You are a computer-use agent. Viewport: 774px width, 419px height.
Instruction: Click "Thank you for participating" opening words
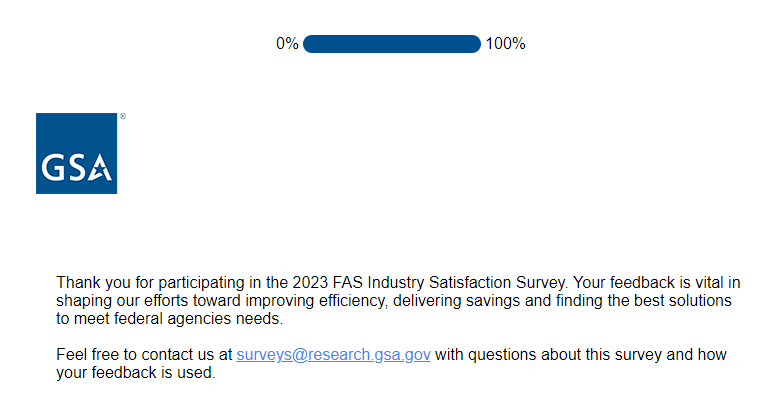[x=142, y=282]
